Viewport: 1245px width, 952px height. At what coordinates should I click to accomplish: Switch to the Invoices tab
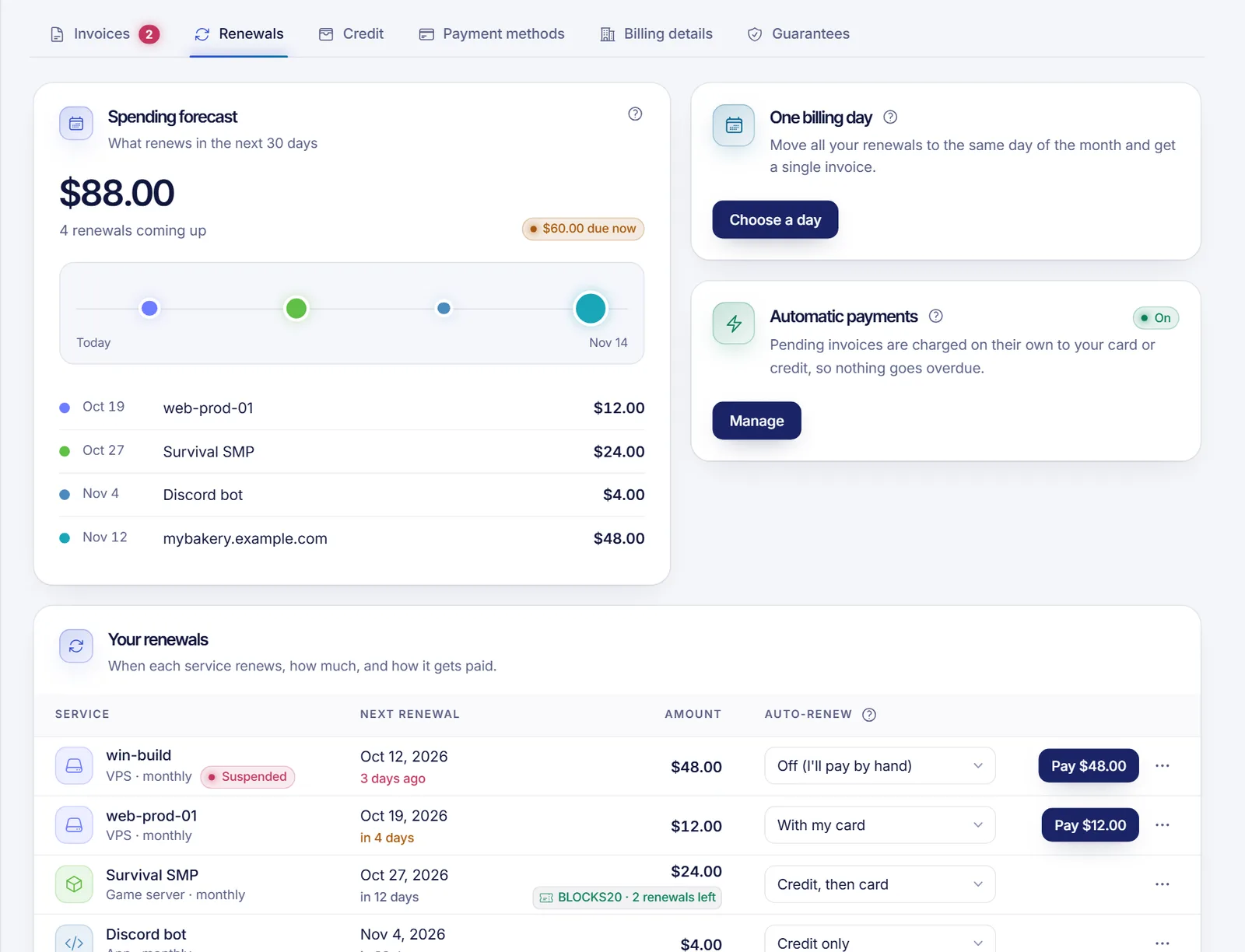[x=104, y=34]
